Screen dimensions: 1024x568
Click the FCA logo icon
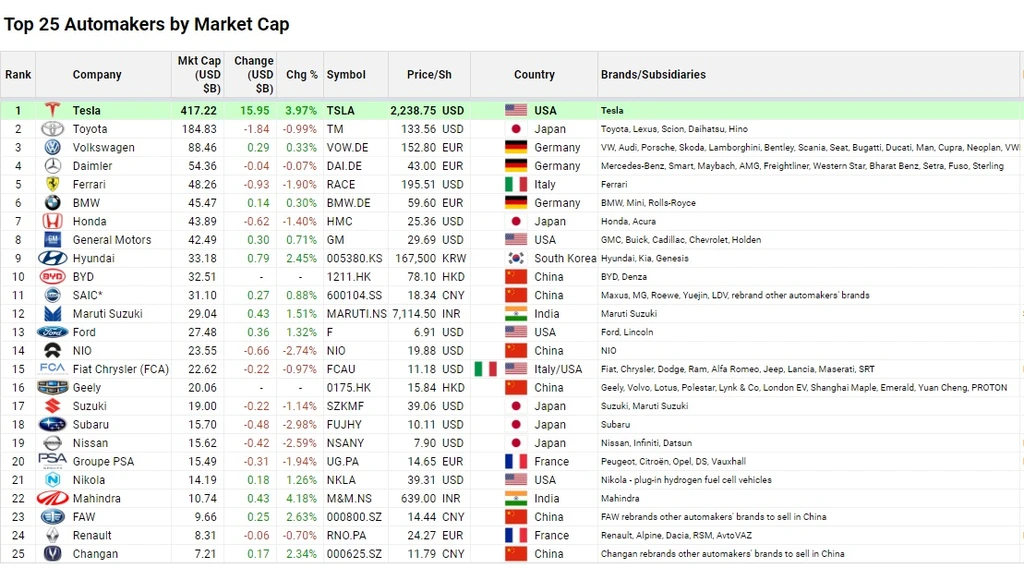coord(52,368)
